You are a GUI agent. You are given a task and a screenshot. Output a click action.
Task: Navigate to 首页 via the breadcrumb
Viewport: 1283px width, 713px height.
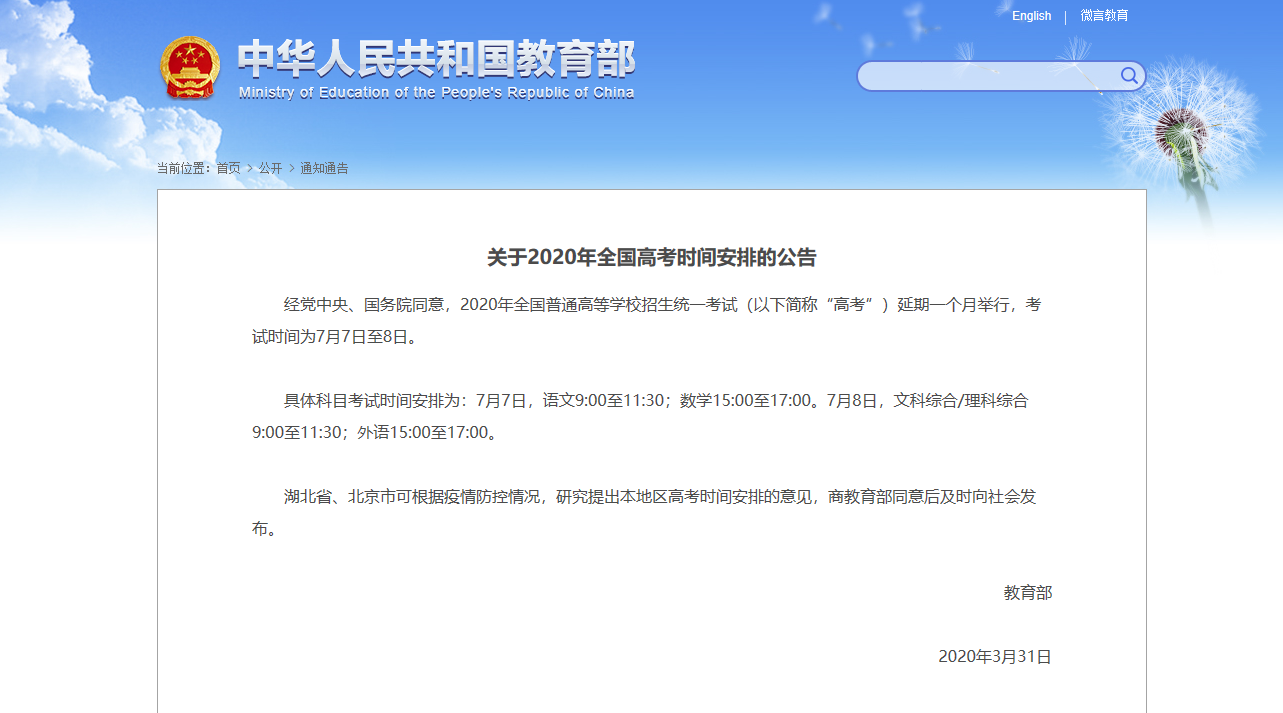click(x=228, y=168)
